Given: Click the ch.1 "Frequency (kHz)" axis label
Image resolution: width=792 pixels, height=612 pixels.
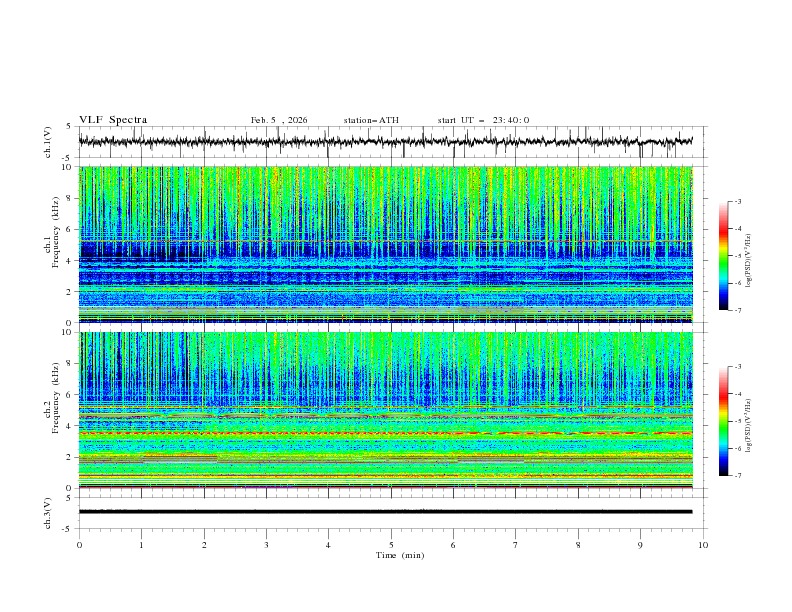Looking at the screenshot, I should coord(57,233).
